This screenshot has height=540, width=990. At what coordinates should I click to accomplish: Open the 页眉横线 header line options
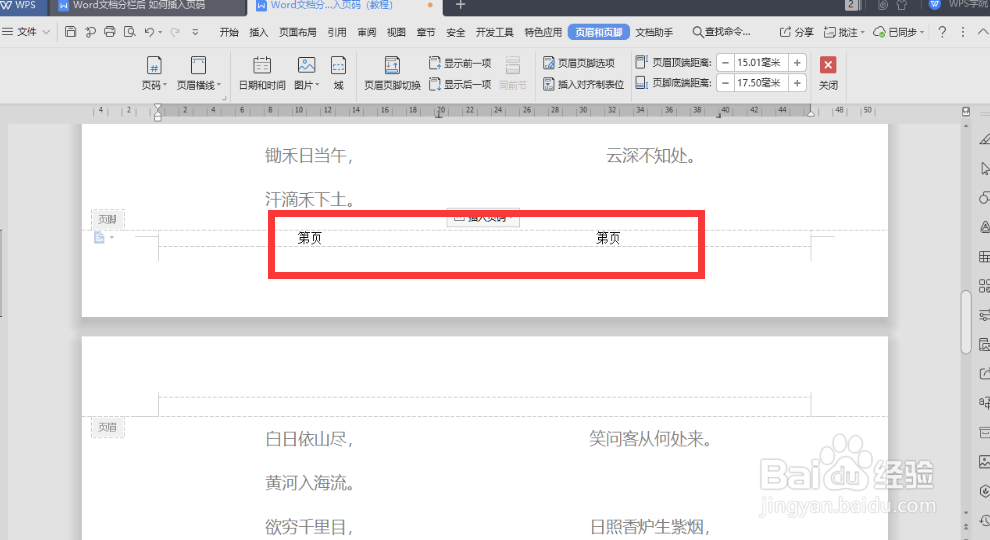tap(198, 73)
